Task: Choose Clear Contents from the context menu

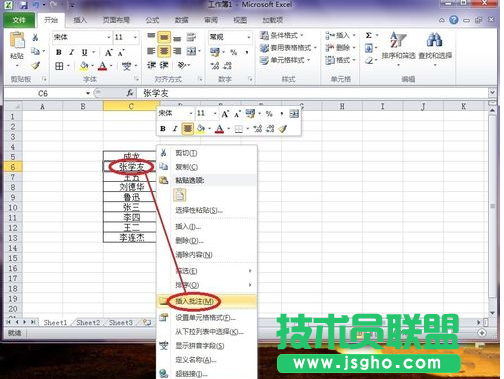Action: [x=207, y=255]
